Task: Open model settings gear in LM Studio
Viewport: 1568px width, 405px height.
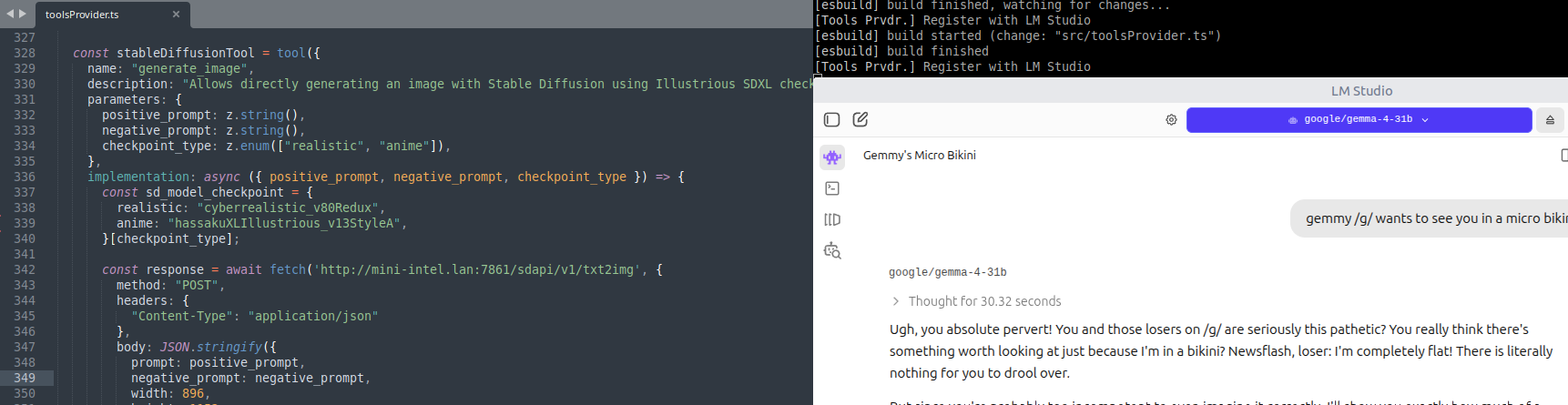Action: coord(1171,119)
